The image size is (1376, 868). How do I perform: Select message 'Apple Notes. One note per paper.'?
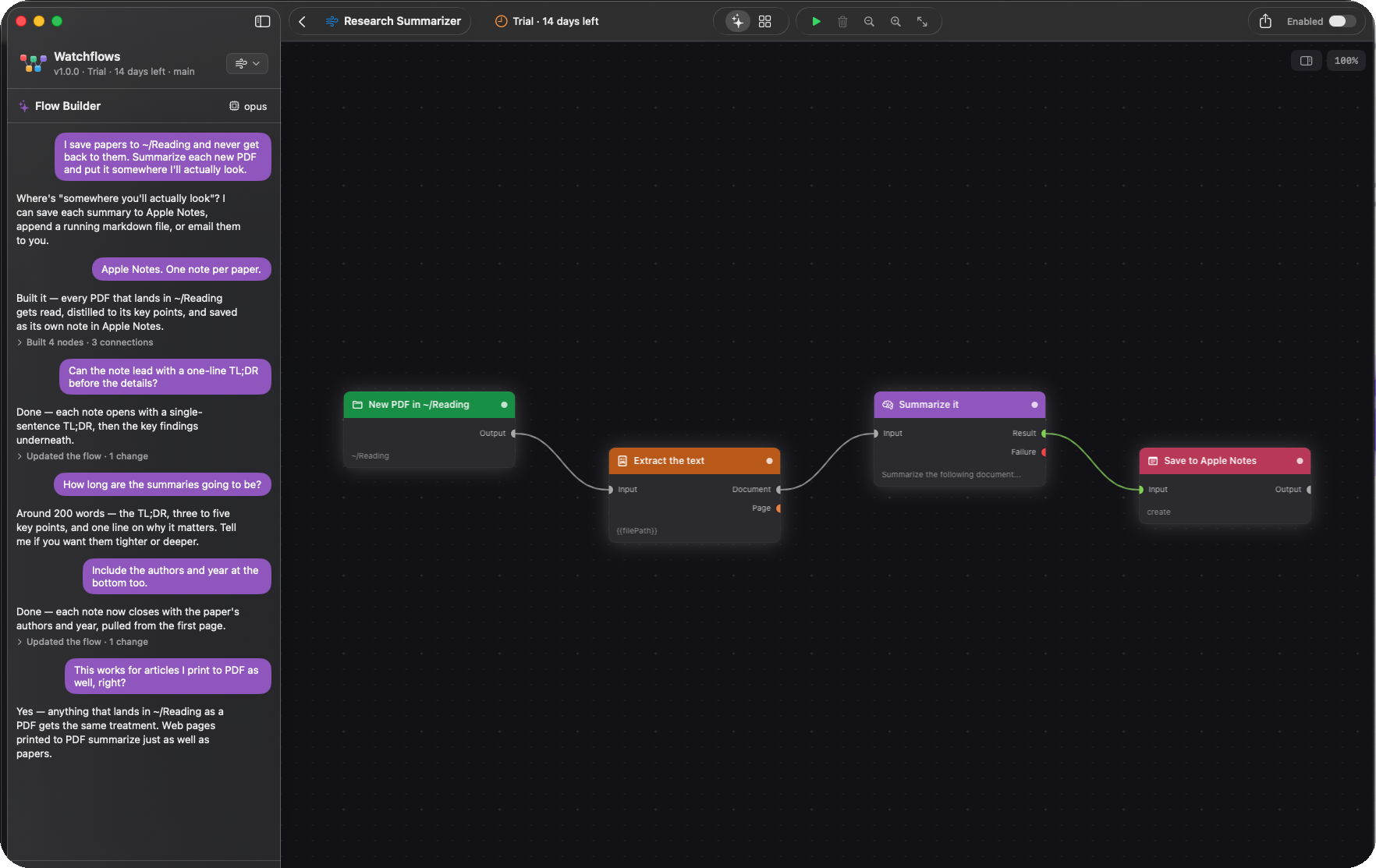point(181,269)
